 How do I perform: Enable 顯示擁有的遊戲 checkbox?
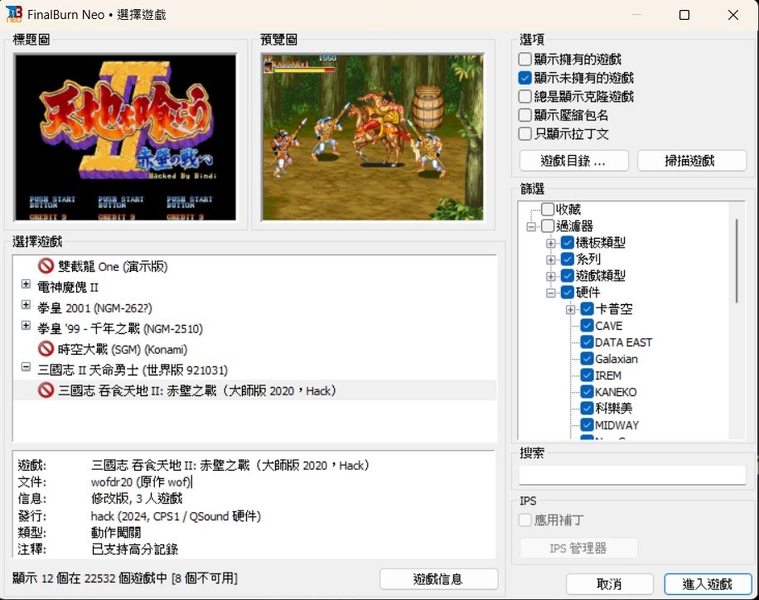tap(525, 59)
